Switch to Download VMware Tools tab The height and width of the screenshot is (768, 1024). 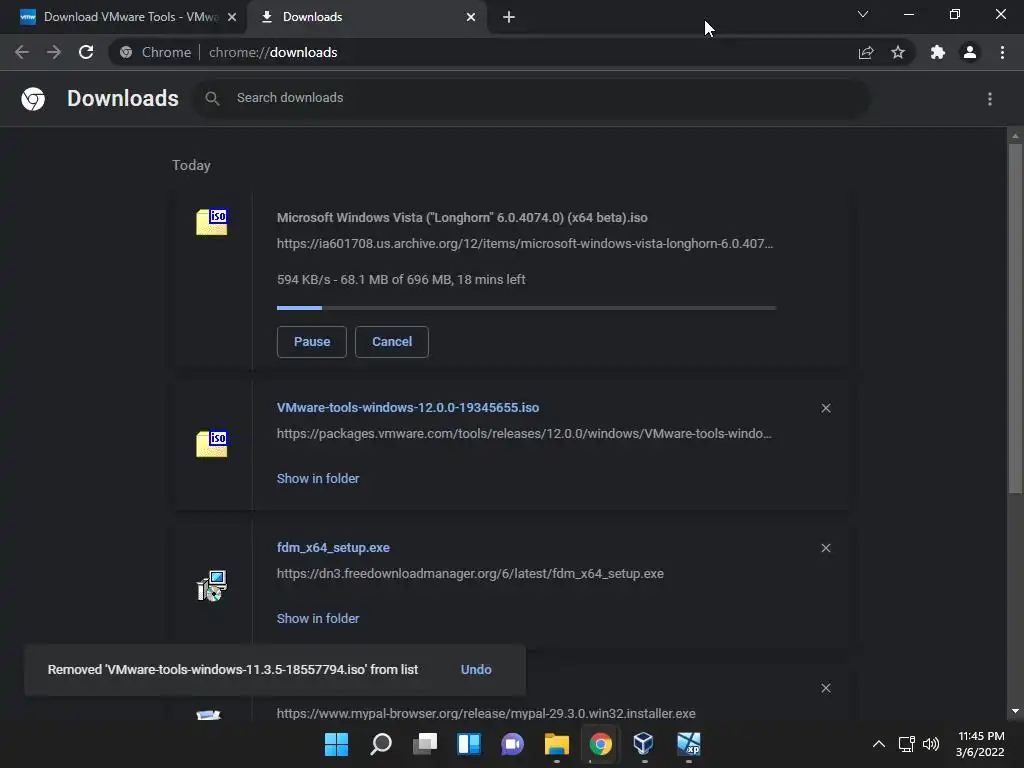pos(122,17)
